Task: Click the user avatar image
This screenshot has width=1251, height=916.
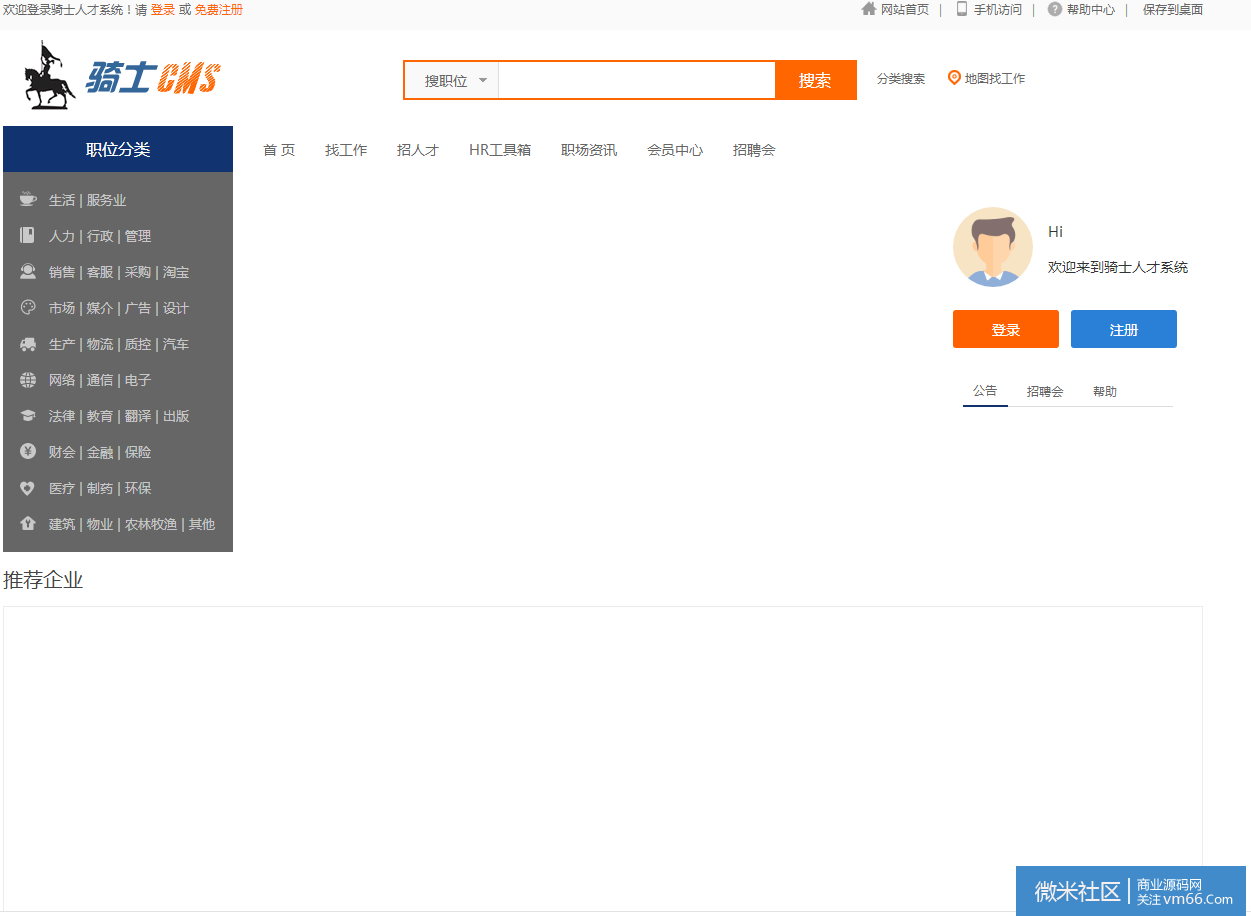Action: (993, 247)
